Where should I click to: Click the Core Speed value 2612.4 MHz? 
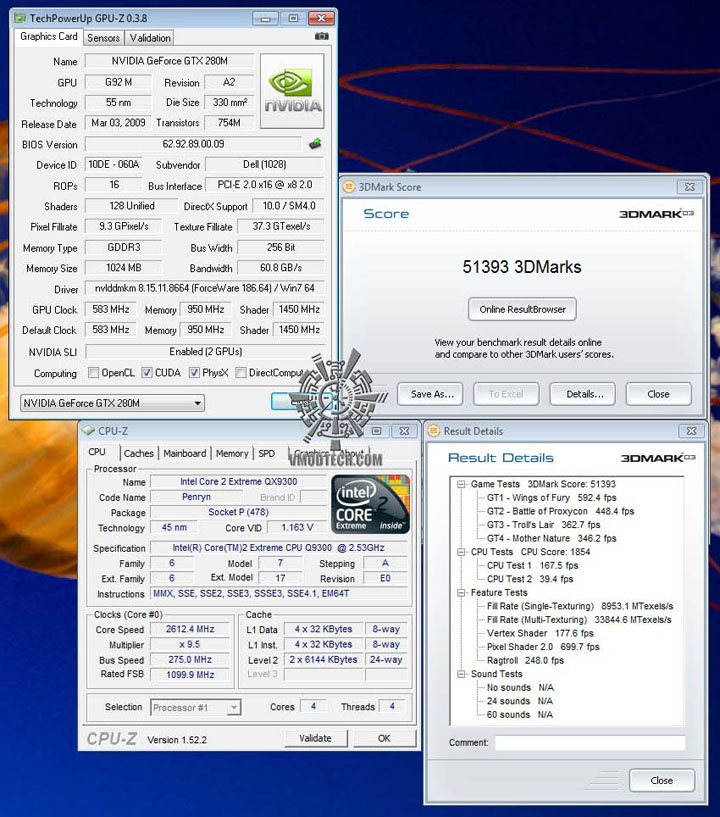coord(190,629)
